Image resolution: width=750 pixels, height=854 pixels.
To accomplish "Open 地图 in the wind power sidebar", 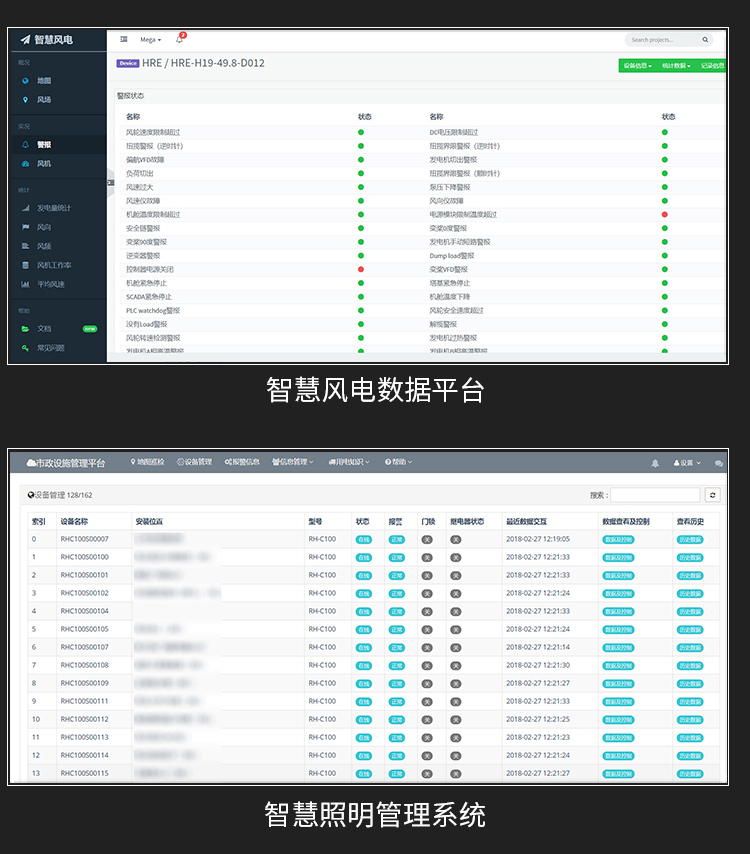I will tap(43, 80).
